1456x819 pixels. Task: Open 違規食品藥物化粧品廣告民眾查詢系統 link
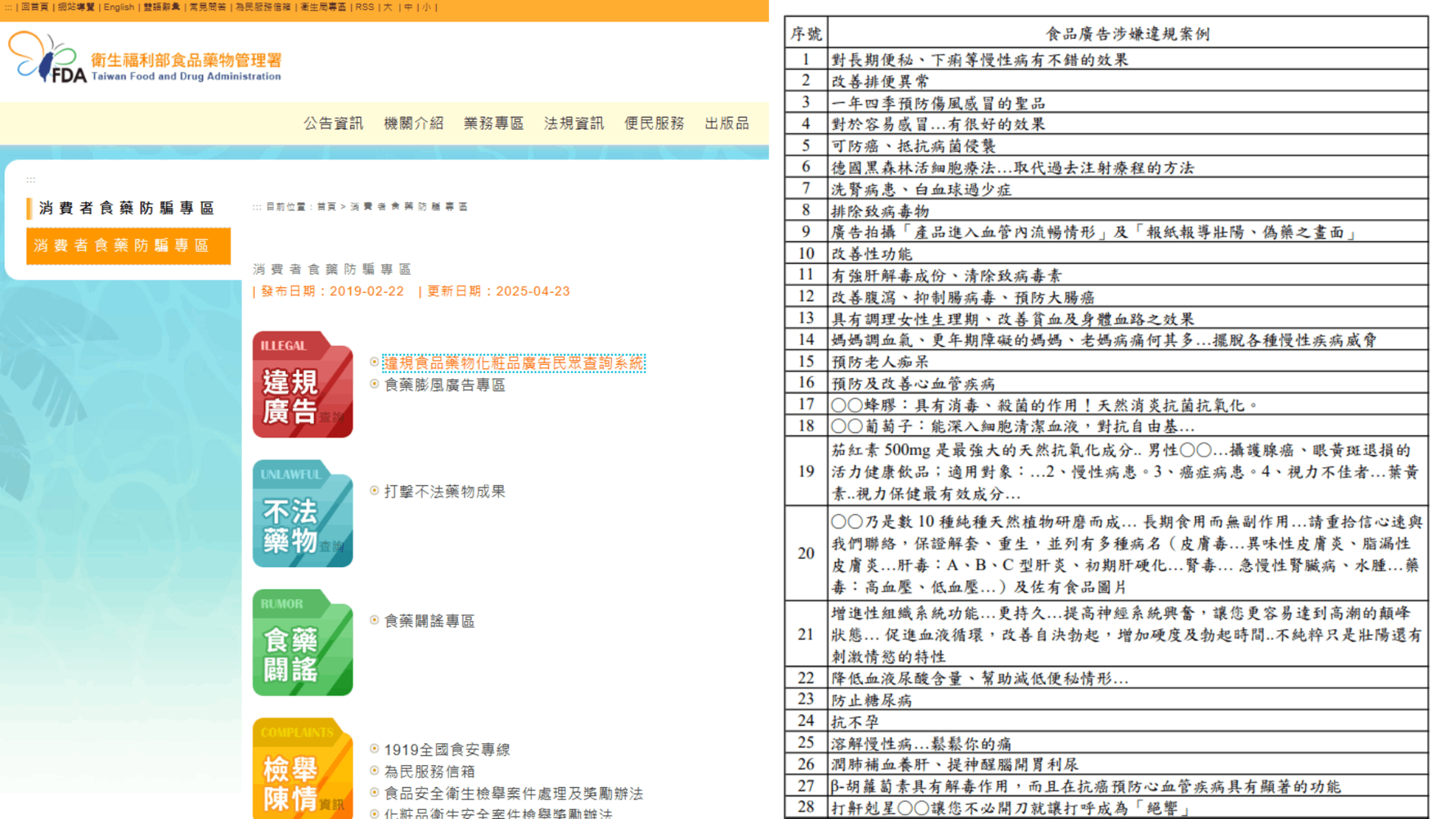coord(513,363)
